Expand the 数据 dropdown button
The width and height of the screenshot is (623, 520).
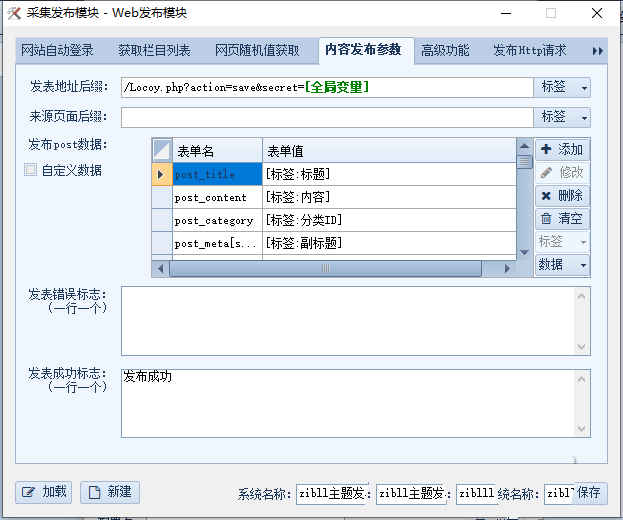562,264
